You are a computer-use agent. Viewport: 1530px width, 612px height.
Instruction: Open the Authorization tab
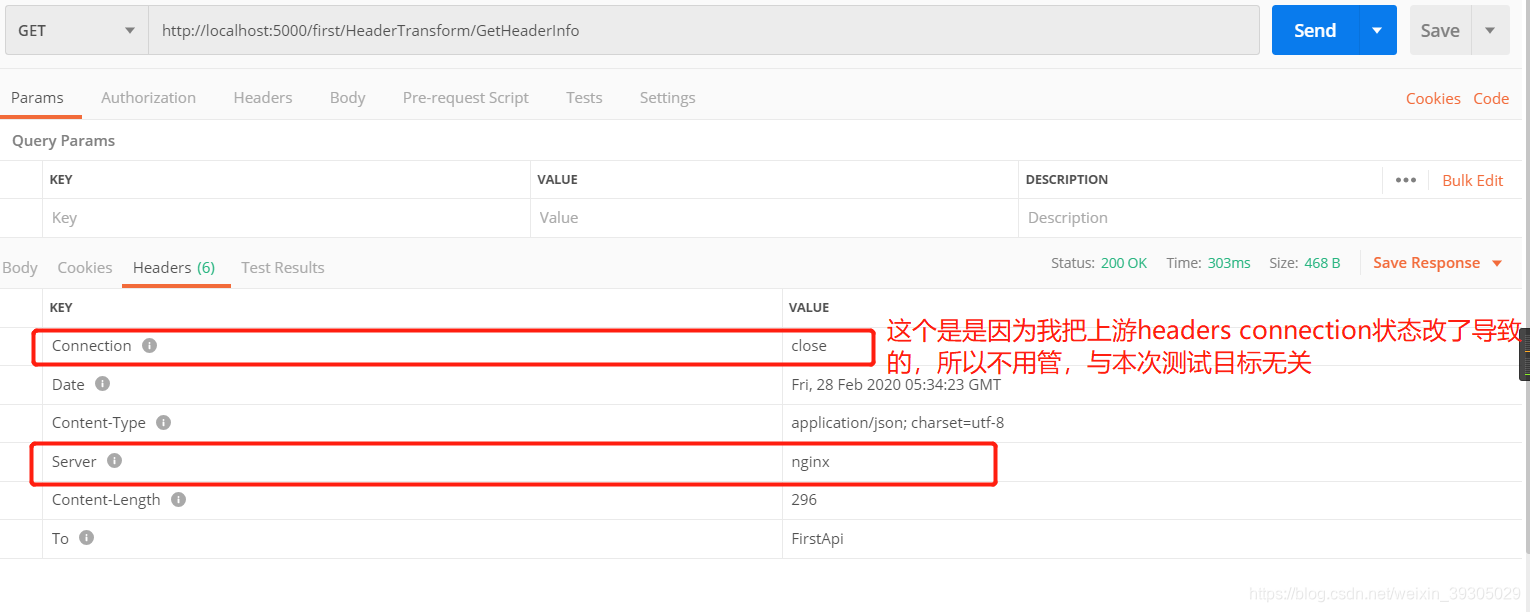click(148, 97)
